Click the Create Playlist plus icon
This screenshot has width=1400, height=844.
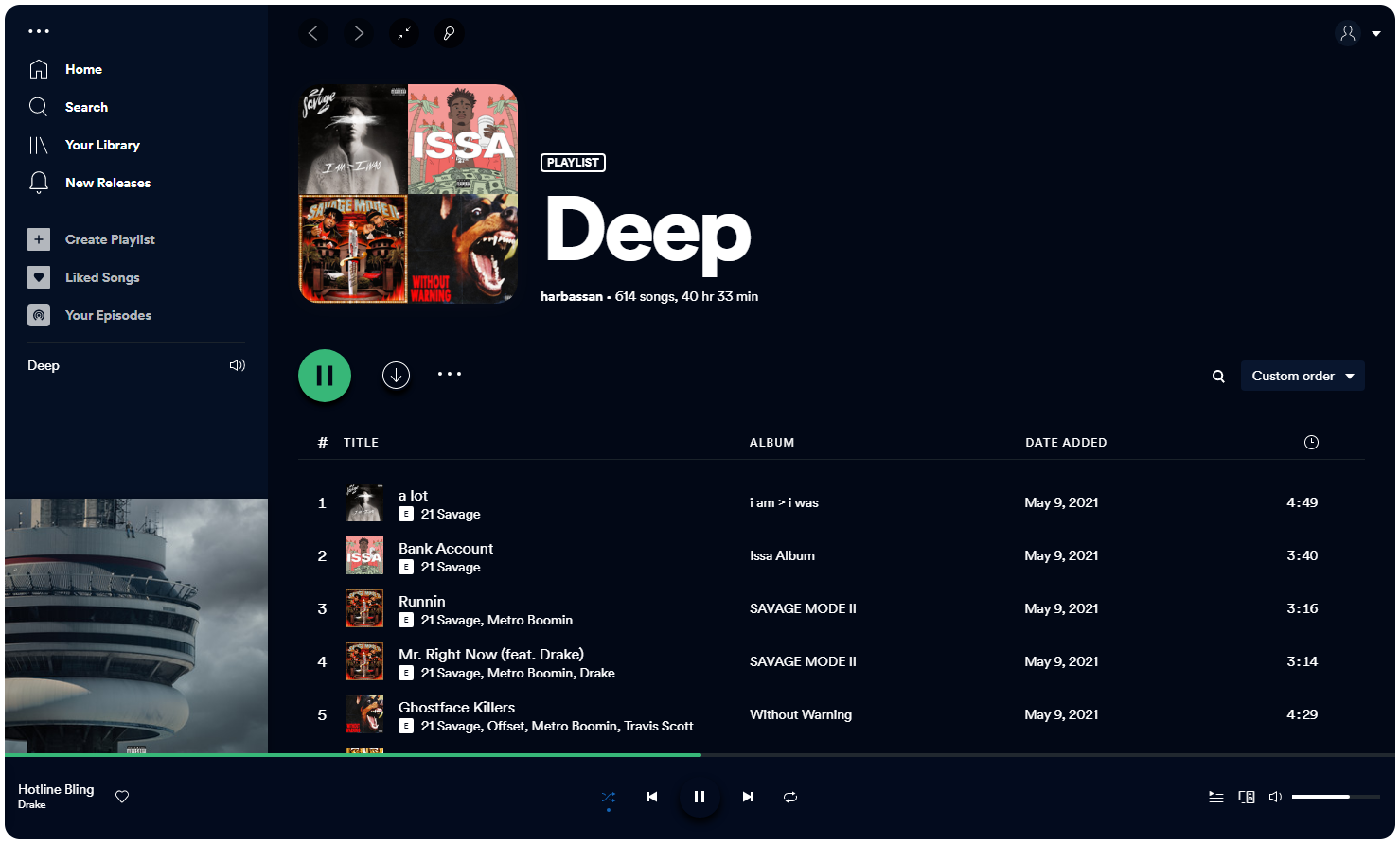pos(39,239)
